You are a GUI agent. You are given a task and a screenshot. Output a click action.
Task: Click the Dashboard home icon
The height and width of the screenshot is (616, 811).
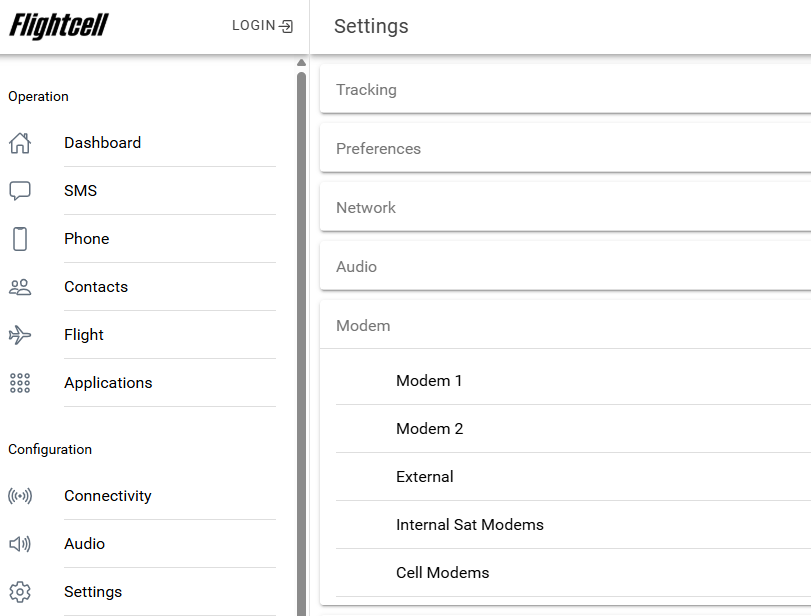tap(20, 143)
